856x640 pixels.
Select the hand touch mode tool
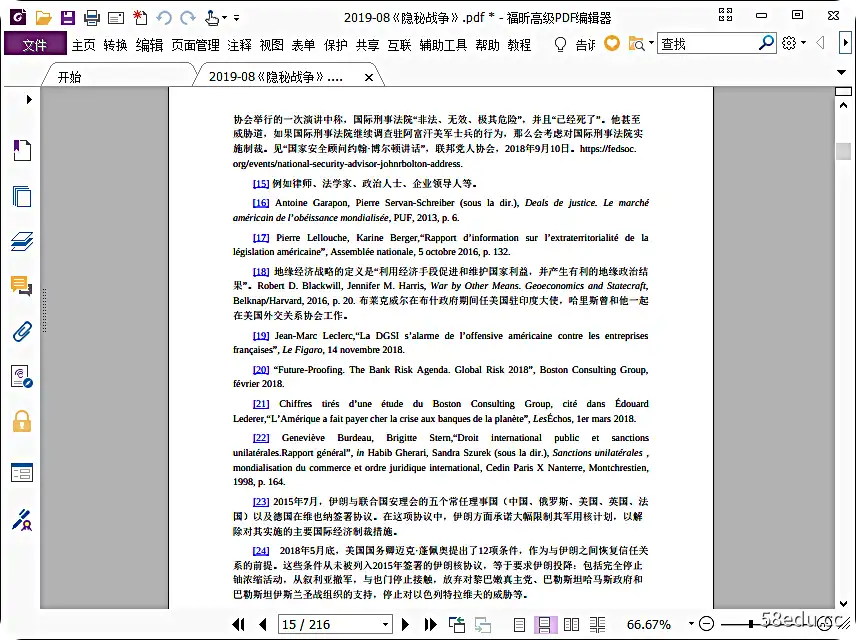coord(212,18)
